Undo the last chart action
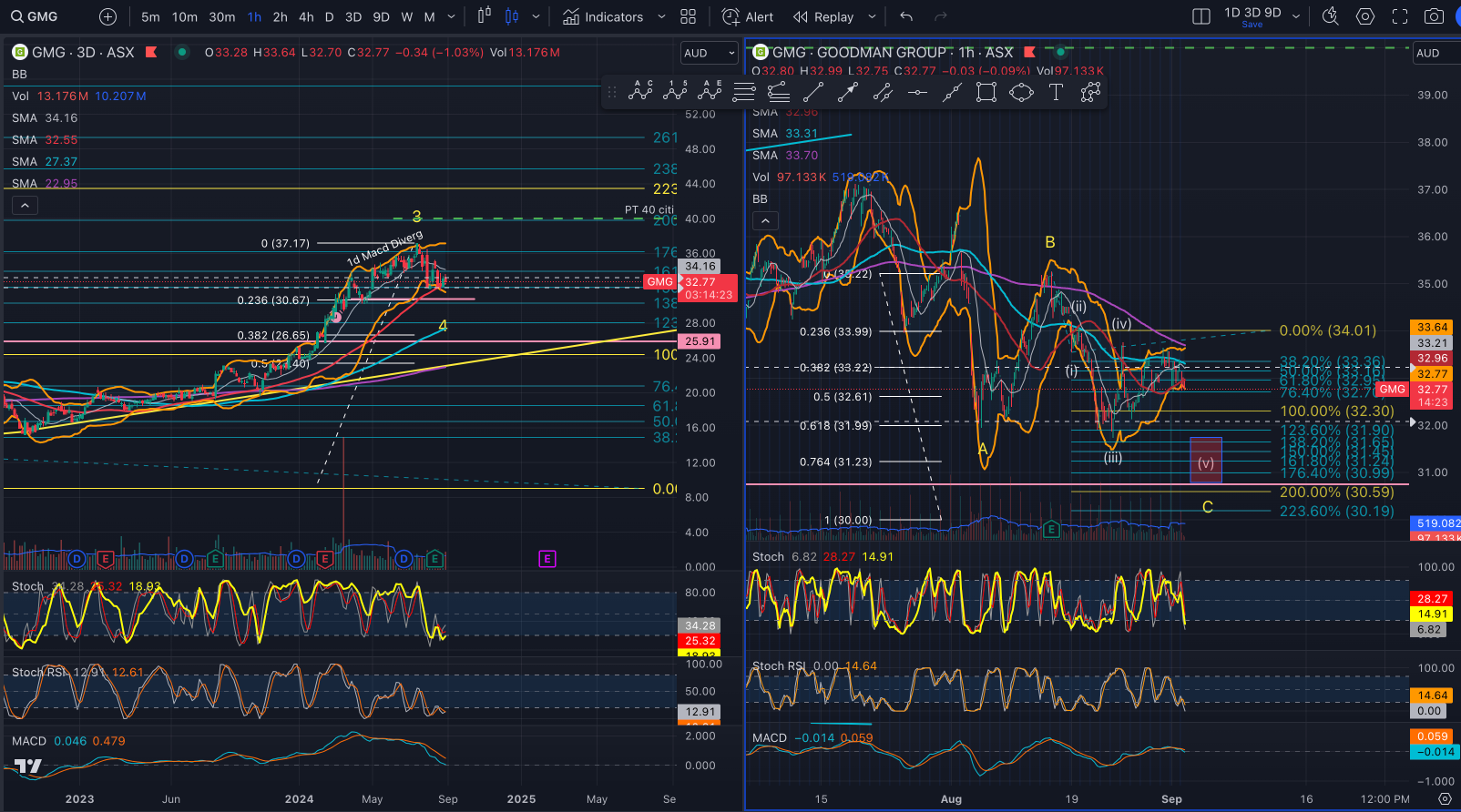The height and width of the screenshot is (812, 1461). pos(906,16)
